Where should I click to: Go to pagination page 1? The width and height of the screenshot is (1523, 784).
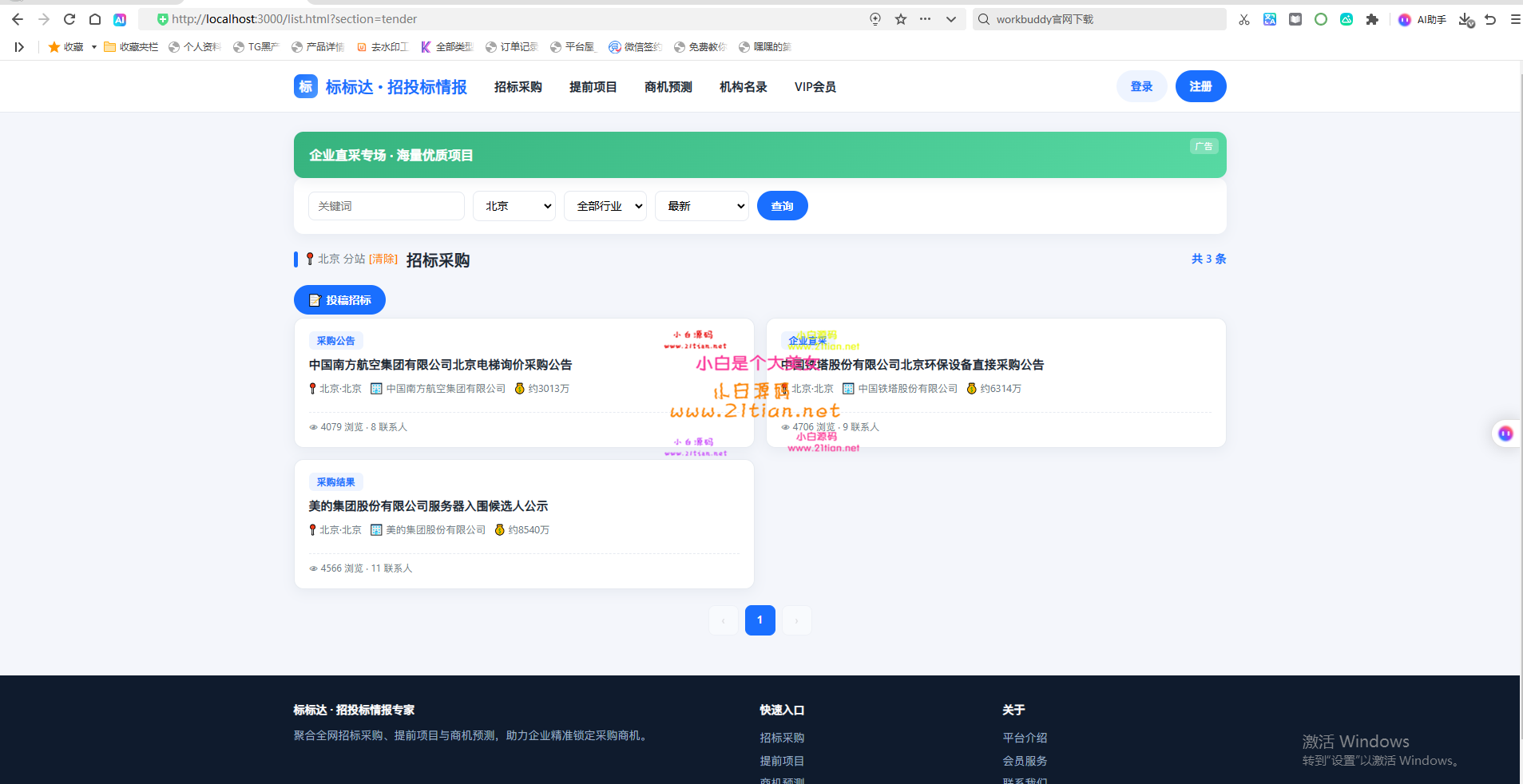tap(760, 620)
